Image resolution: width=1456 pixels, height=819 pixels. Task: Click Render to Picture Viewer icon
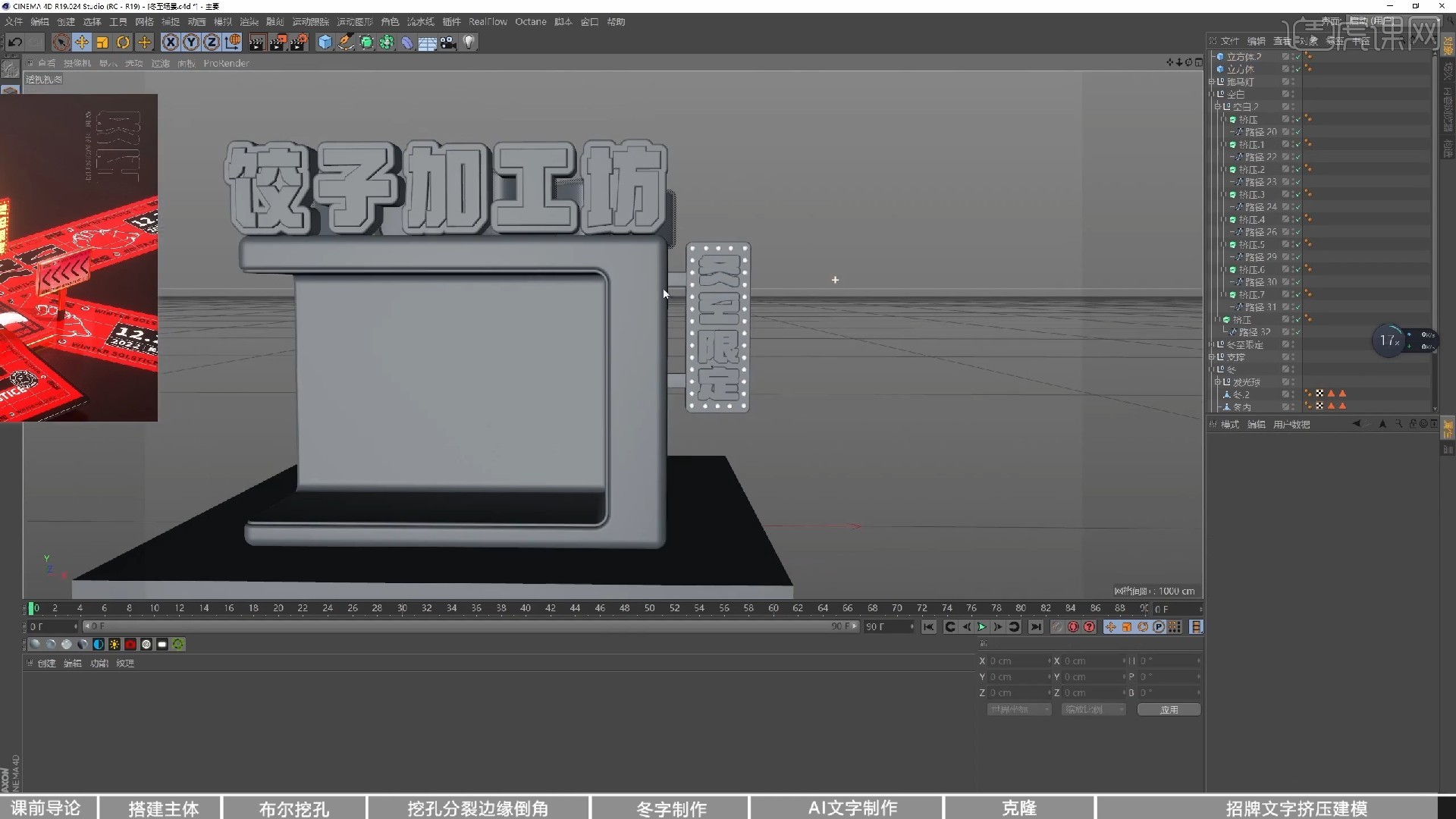[x=278, y=42]
